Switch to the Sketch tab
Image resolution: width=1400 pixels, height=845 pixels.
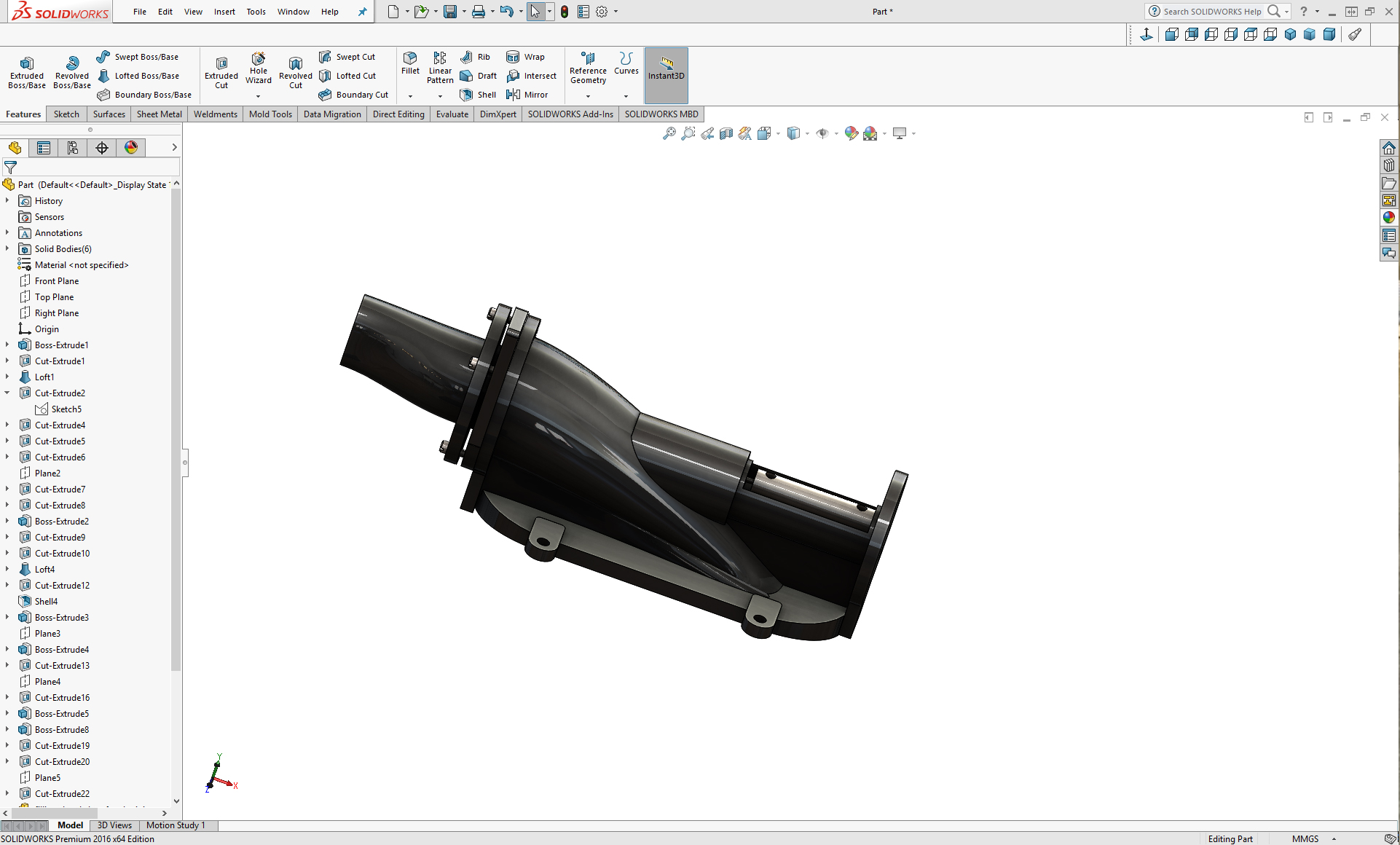click(x=66, y=114)
